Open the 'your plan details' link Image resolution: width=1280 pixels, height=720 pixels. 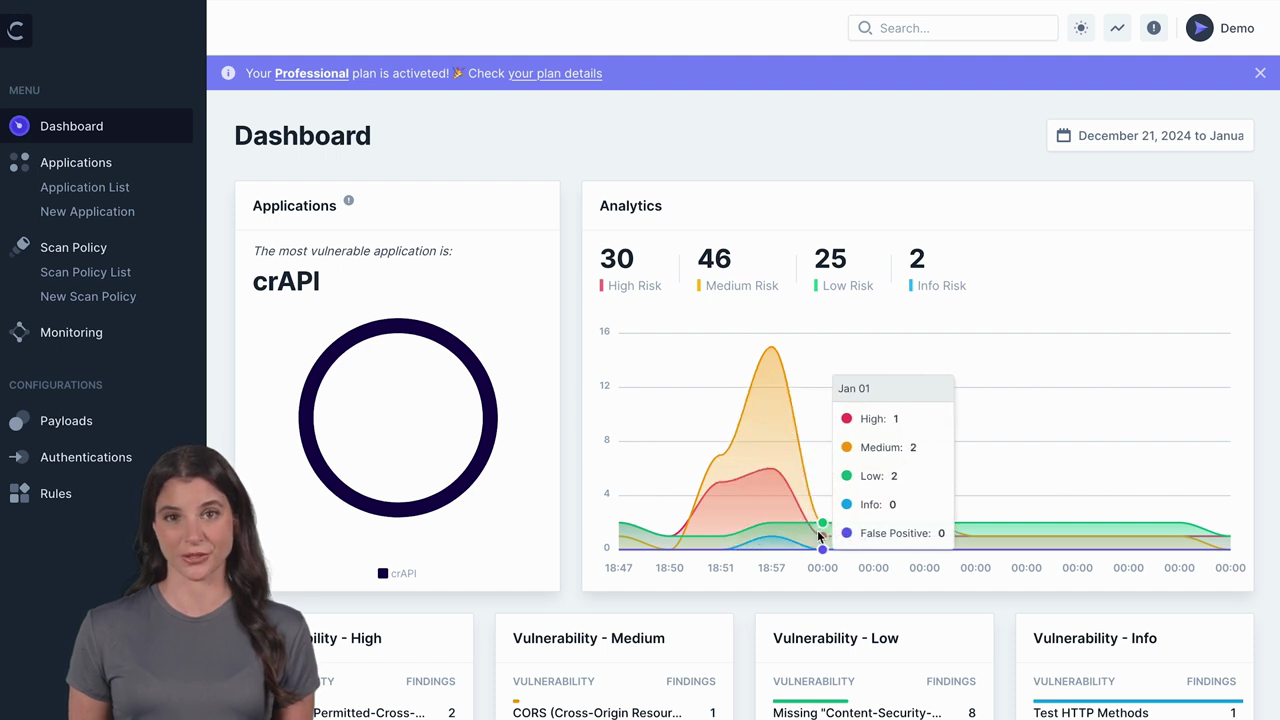555,73
